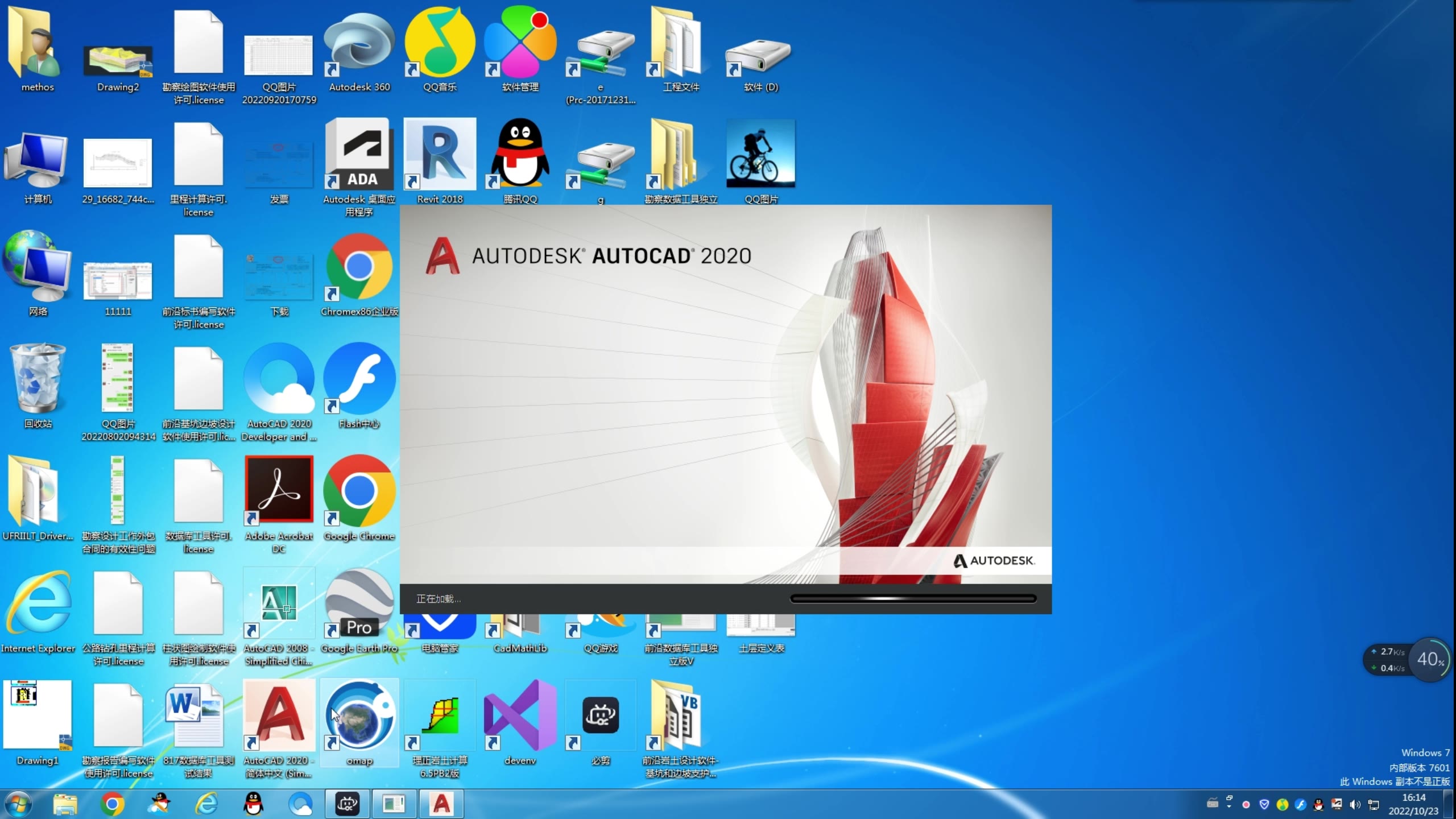Click AutoCAD splash loading progress bar

click(x=913, y=598)
